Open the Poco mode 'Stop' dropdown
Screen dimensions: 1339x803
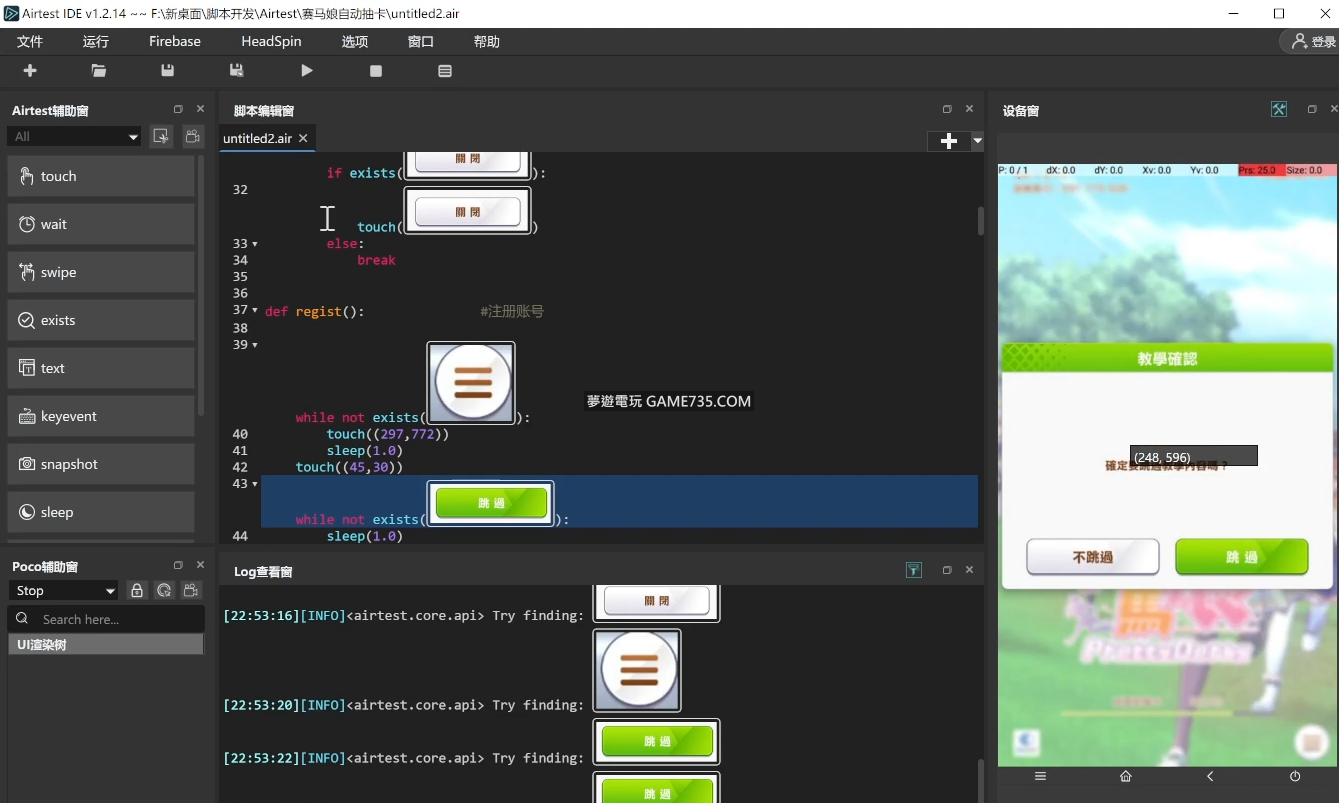64,591
